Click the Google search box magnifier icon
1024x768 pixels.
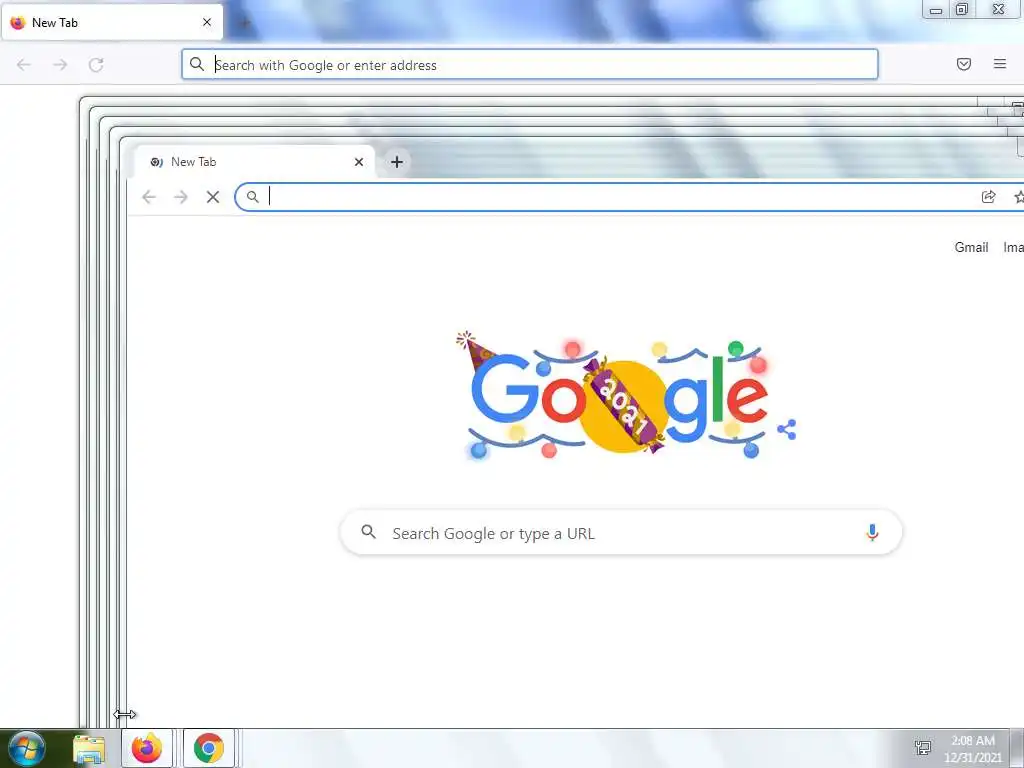pos(368,532)
